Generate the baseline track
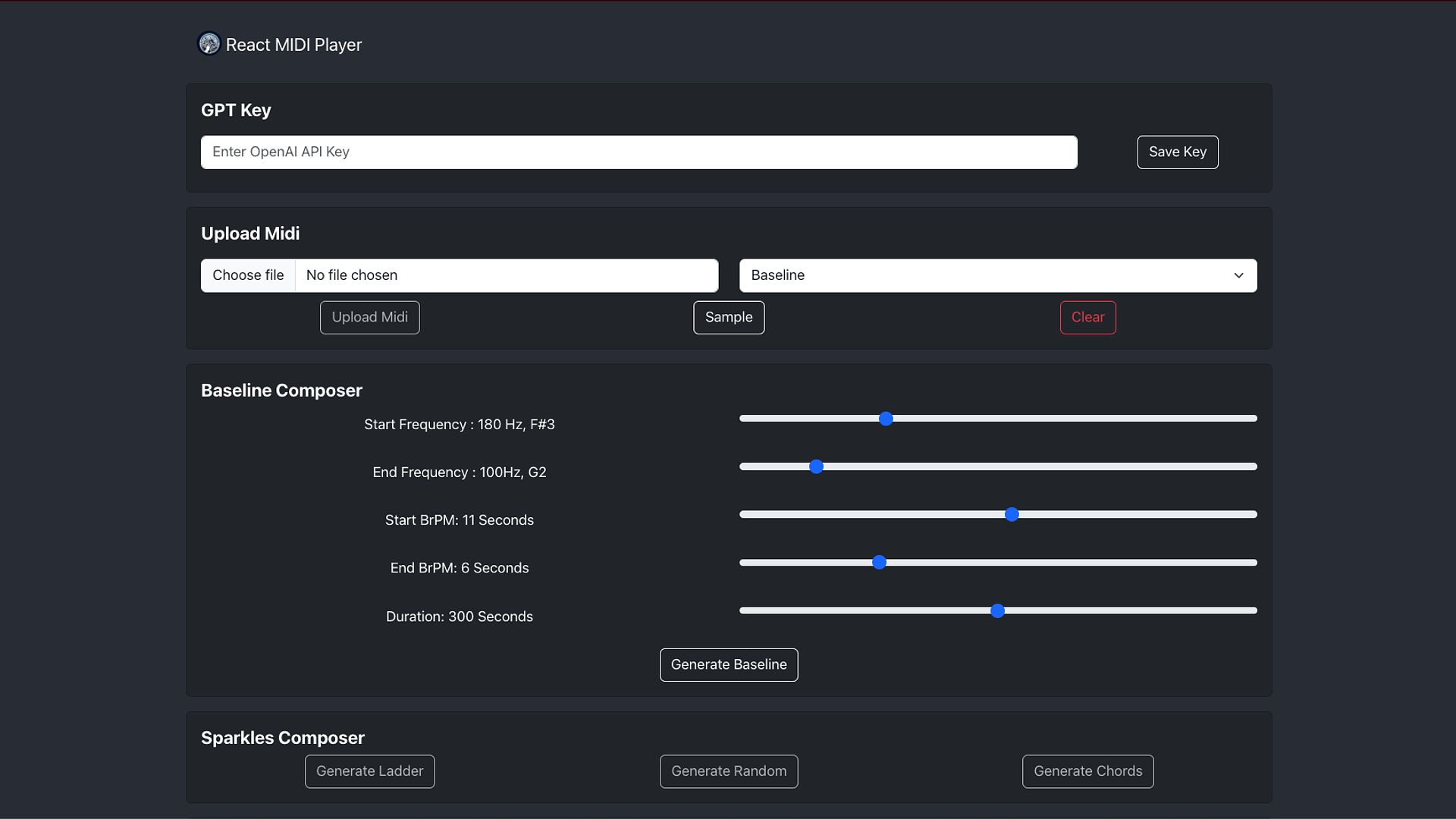The width and height of the screenshot is (1456, 819). pos(728,664)
